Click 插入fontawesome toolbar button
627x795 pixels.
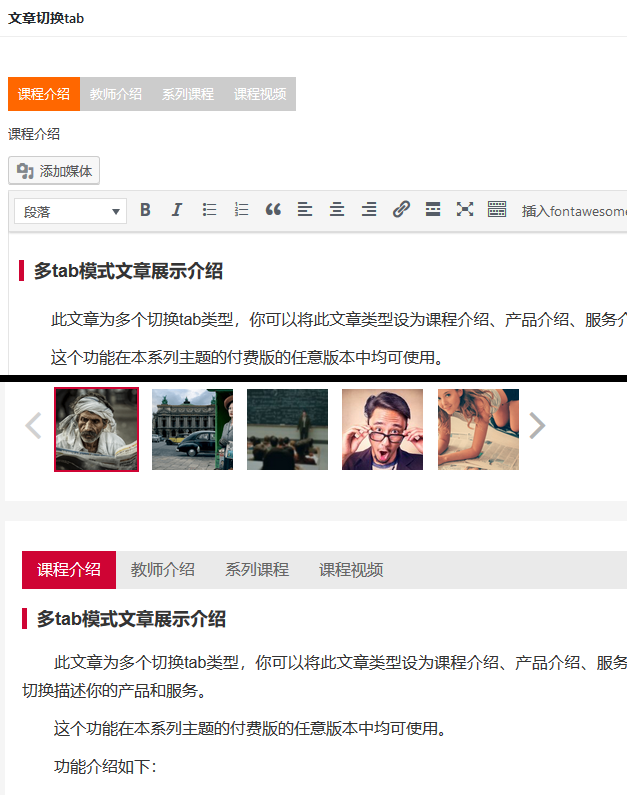pyautogui.click(x=574, y=211)
